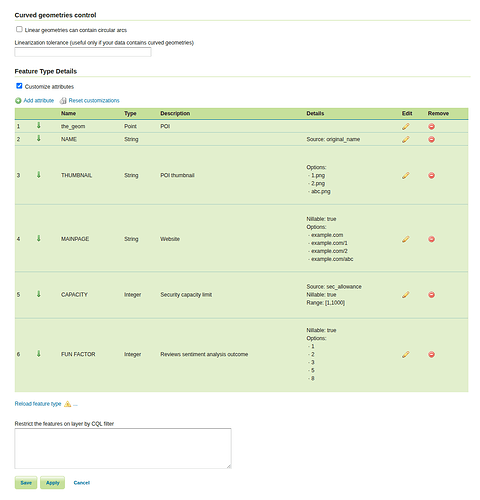Remove the NAME attribute row

431,139
